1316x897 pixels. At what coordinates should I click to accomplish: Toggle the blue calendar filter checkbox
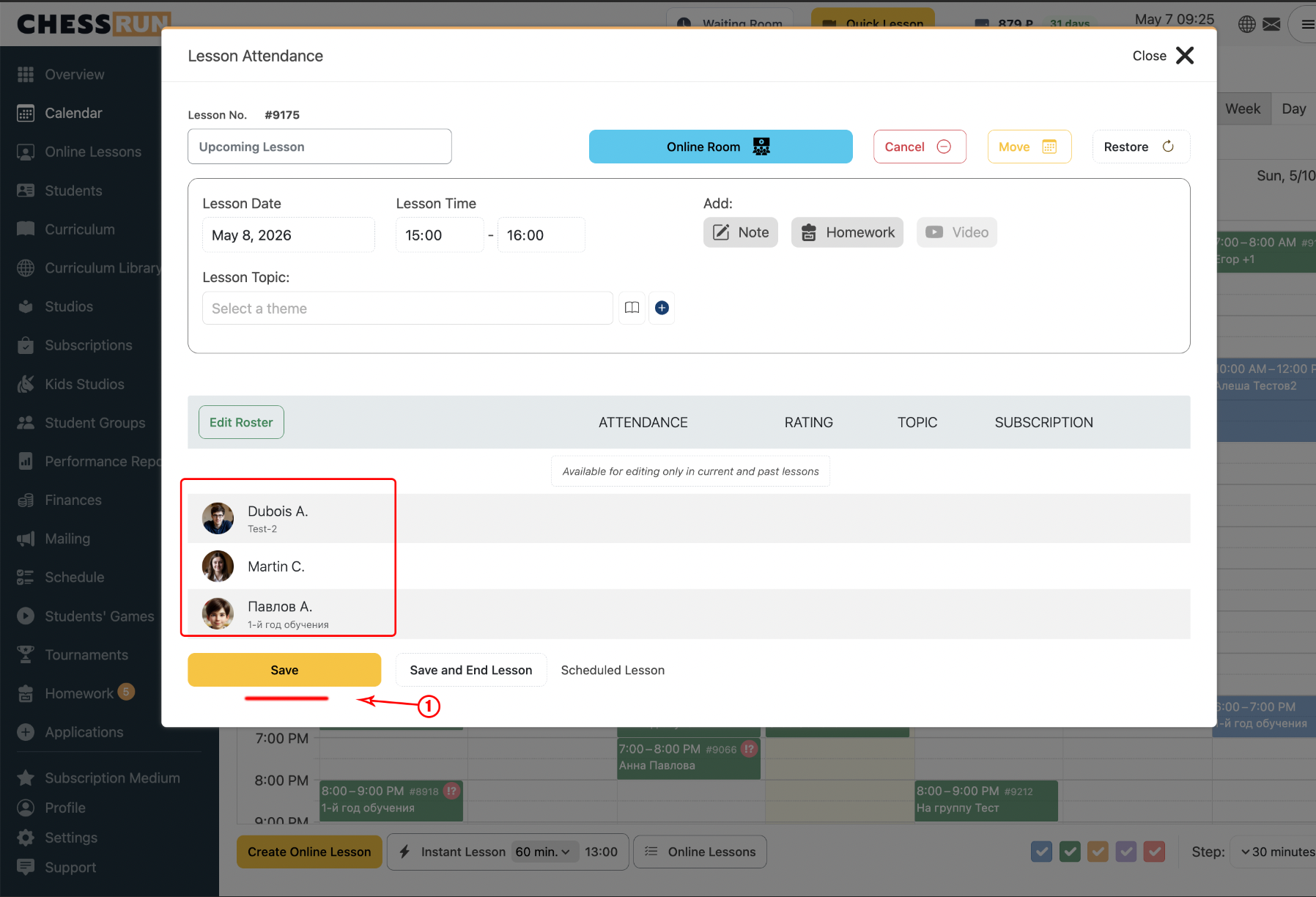coord(1041,852)
